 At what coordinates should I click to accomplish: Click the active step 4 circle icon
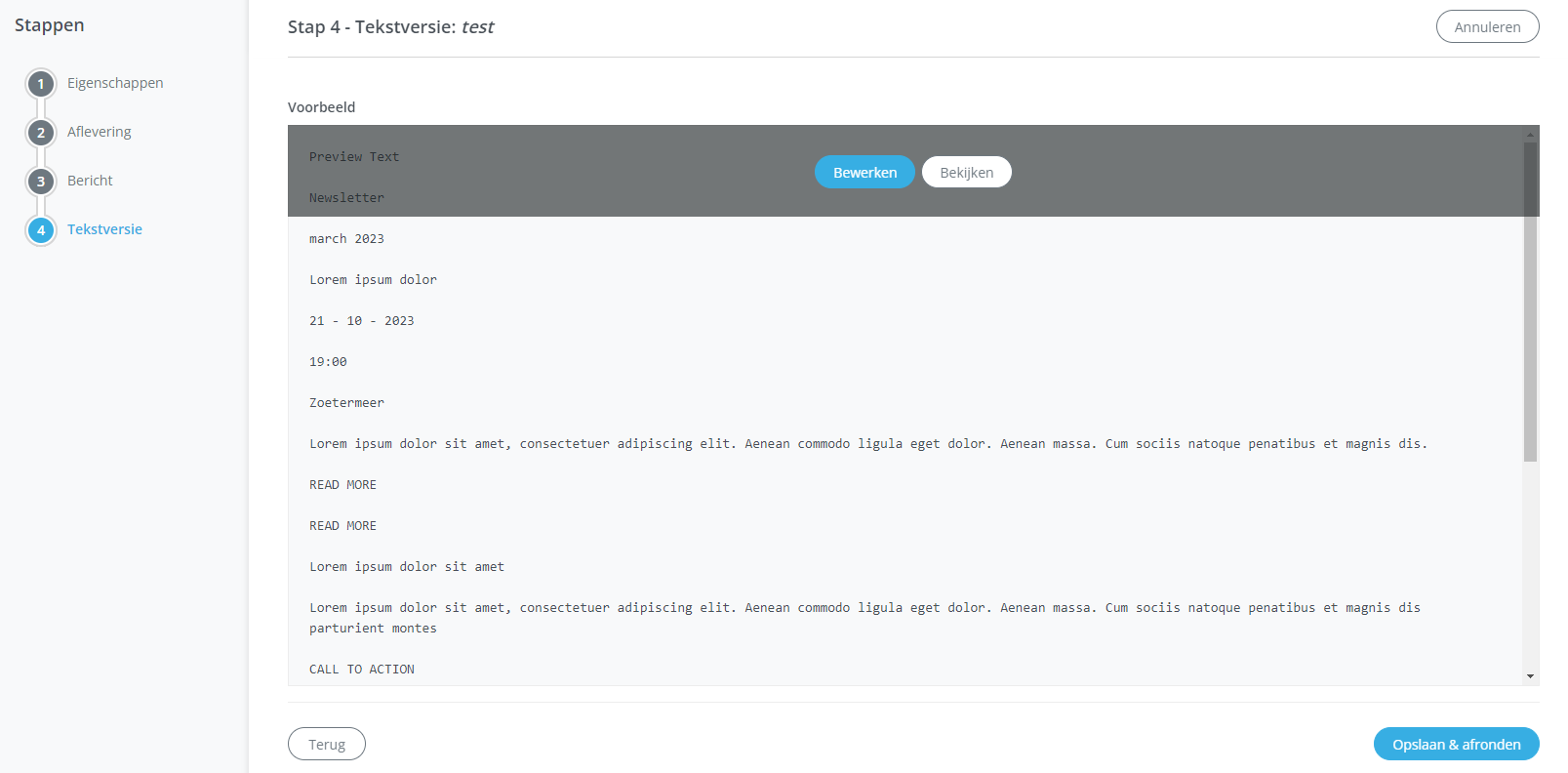[x=41, y=230]
